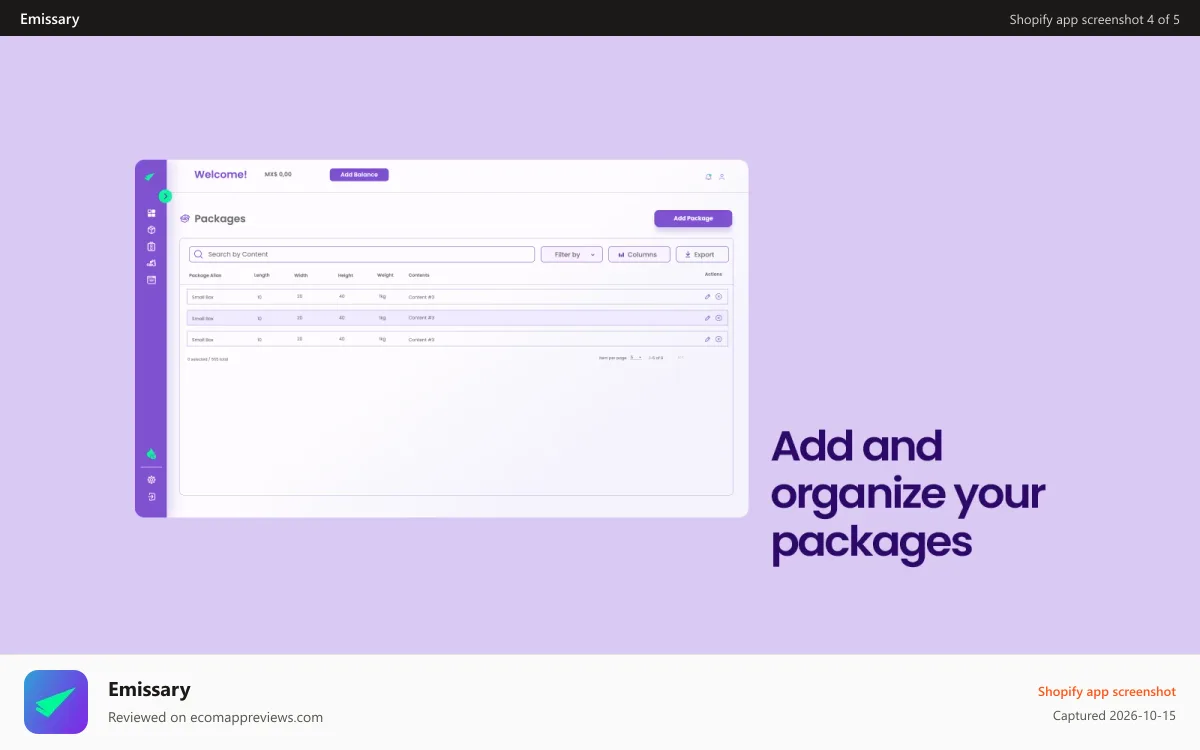The image size is (1200, 750).
Task: Edit the highlighted Small Box row using its pencil
Action: (707, 318)
